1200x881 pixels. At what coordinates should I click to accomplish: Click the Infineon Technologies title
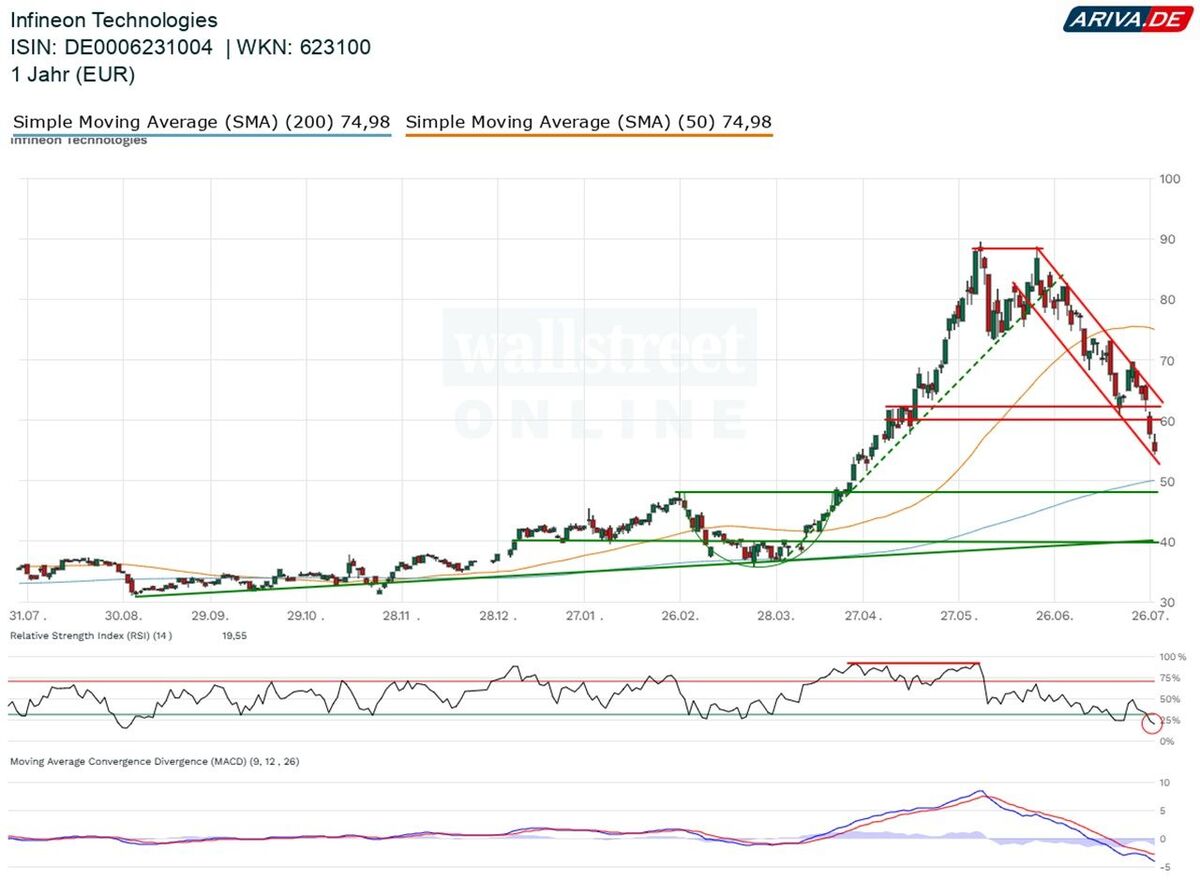(114, 20)
